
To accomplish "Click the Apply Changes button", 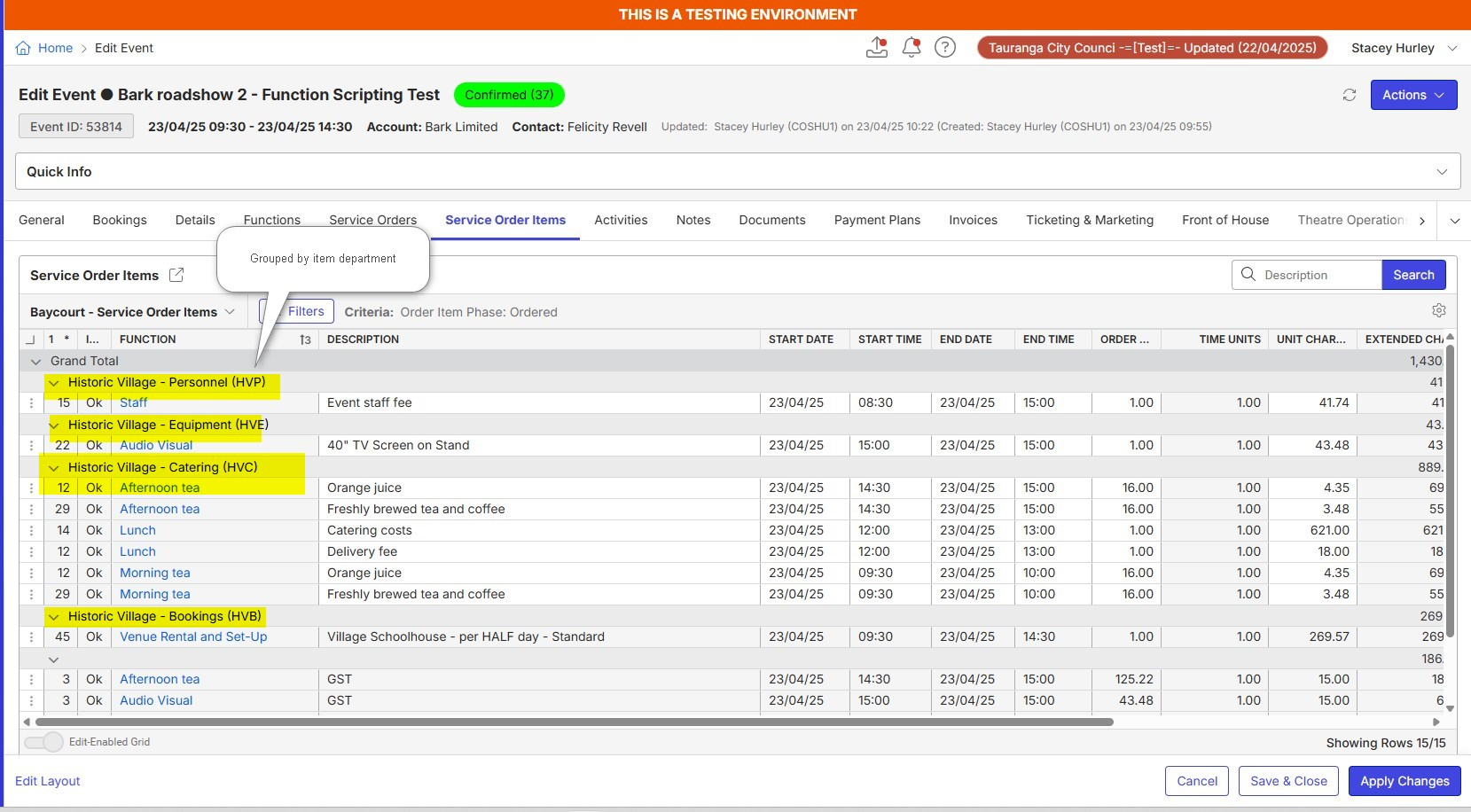I will click(x=1404, y=781).
